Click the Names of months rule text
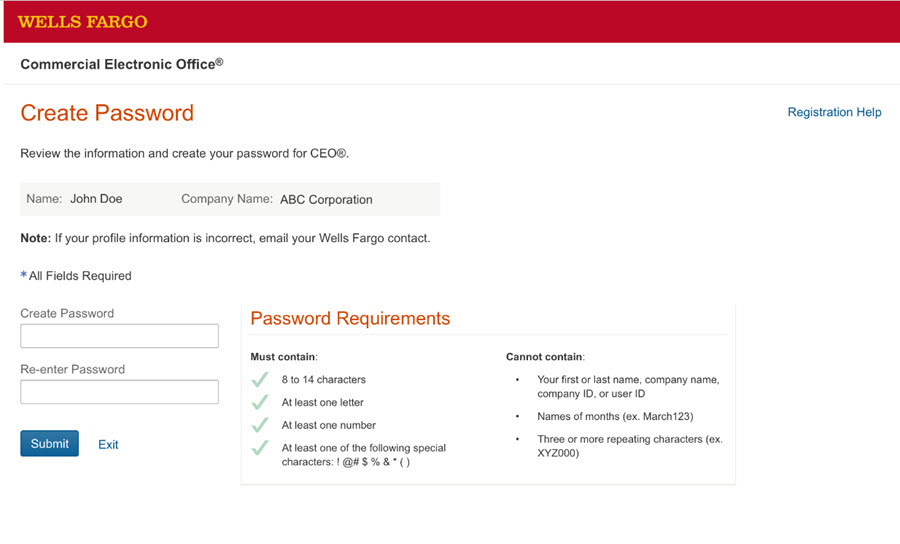The image size is (900, 544). [x=615, y=416]
